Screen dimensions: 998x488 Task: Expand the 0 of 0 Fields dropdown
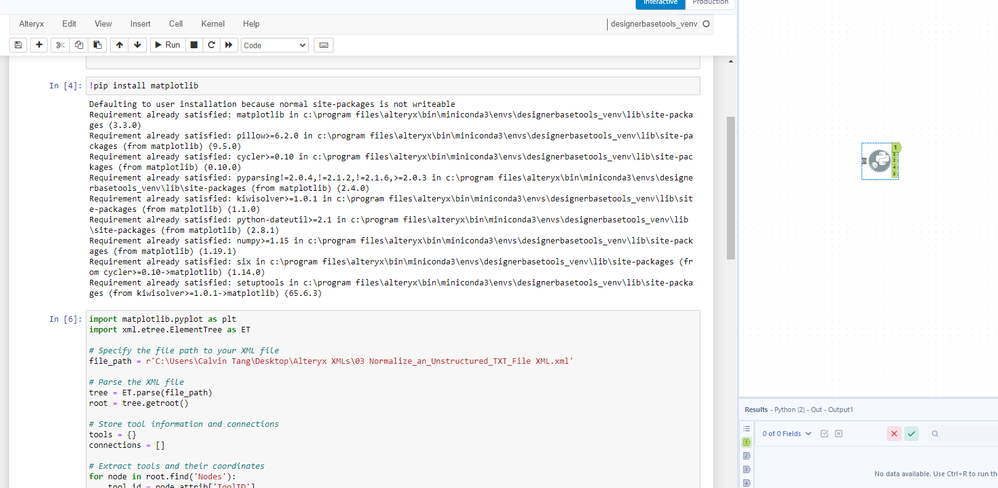click(787, 434)
